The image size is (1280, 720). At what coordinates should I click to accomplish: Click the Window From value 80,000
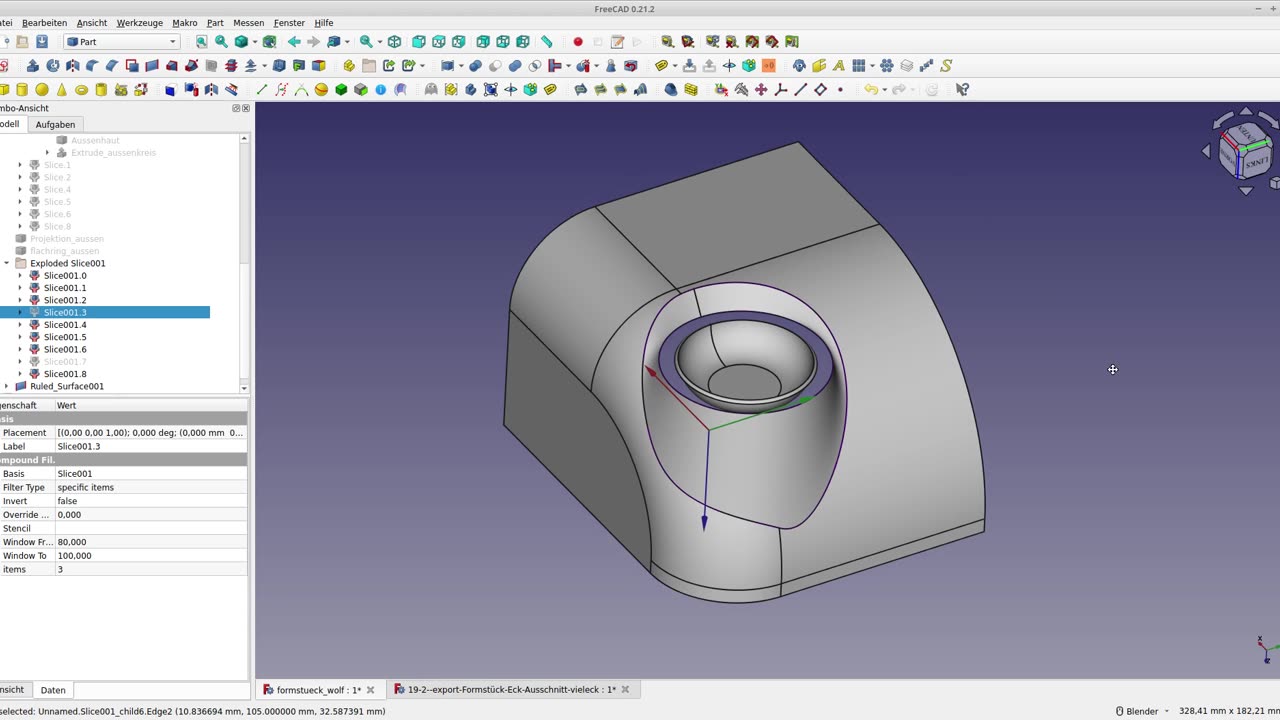click(150, 542)
